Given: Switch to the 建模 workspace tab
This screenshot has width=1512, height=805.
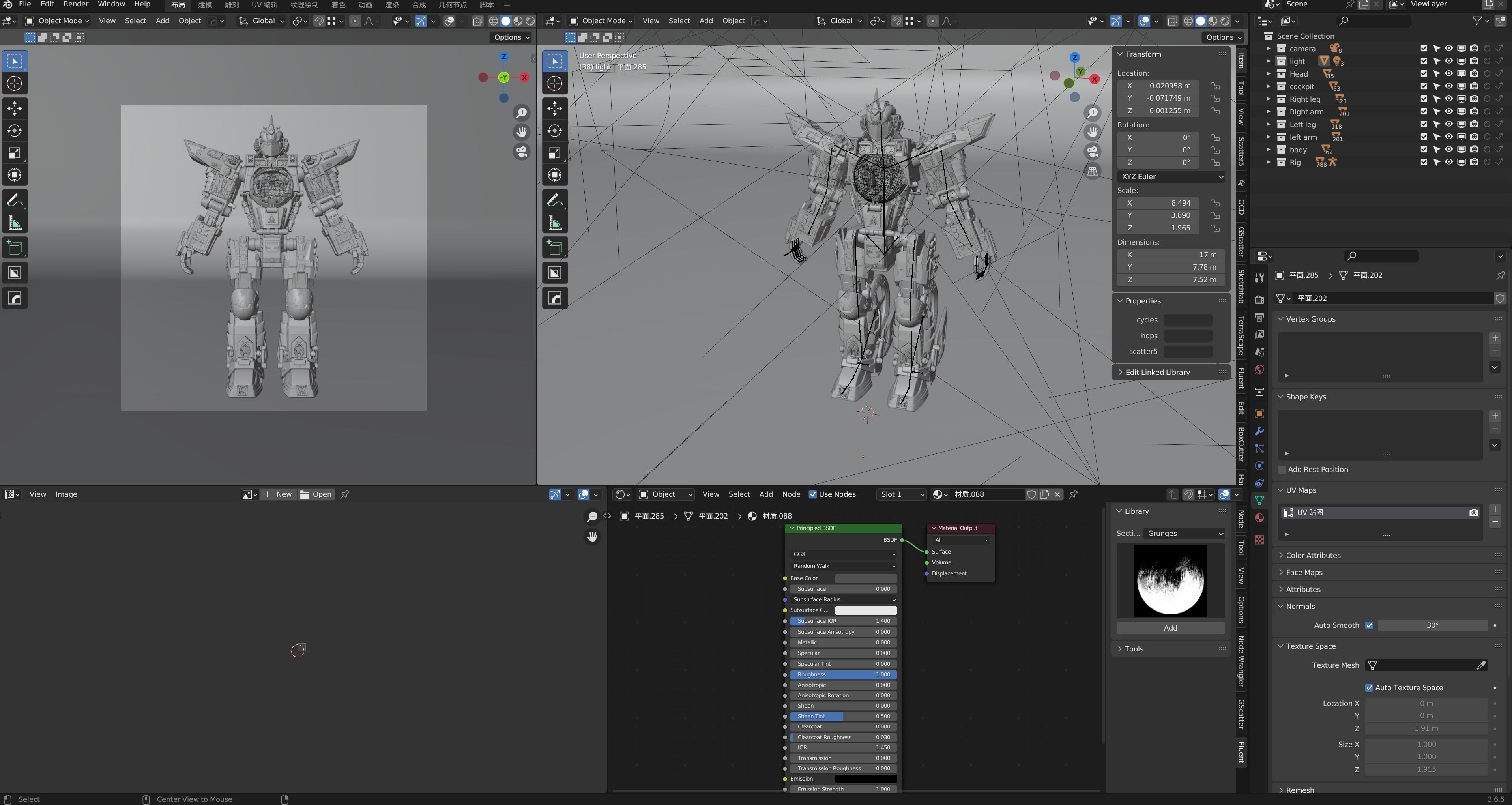Looking at the screenshot, I should click(x=205, y=5).
